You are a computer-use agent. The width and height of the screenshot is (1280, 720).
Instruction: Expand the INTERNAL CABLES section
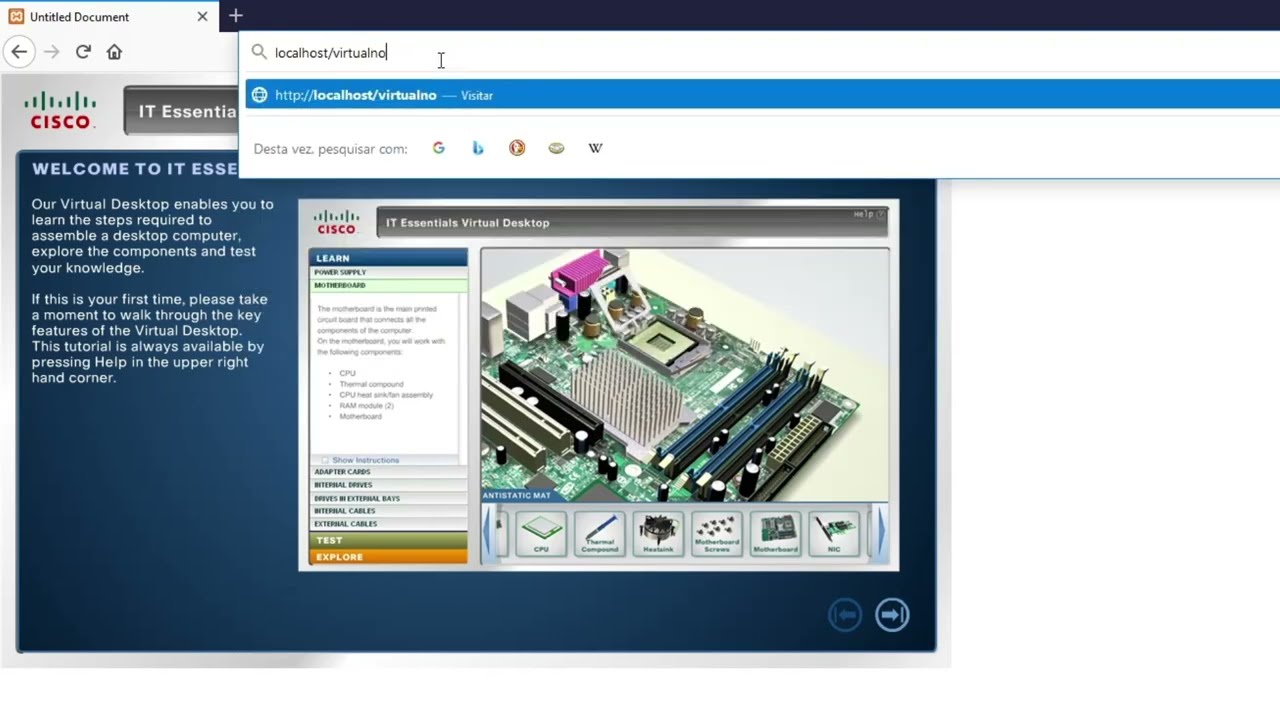click(388, 511)
